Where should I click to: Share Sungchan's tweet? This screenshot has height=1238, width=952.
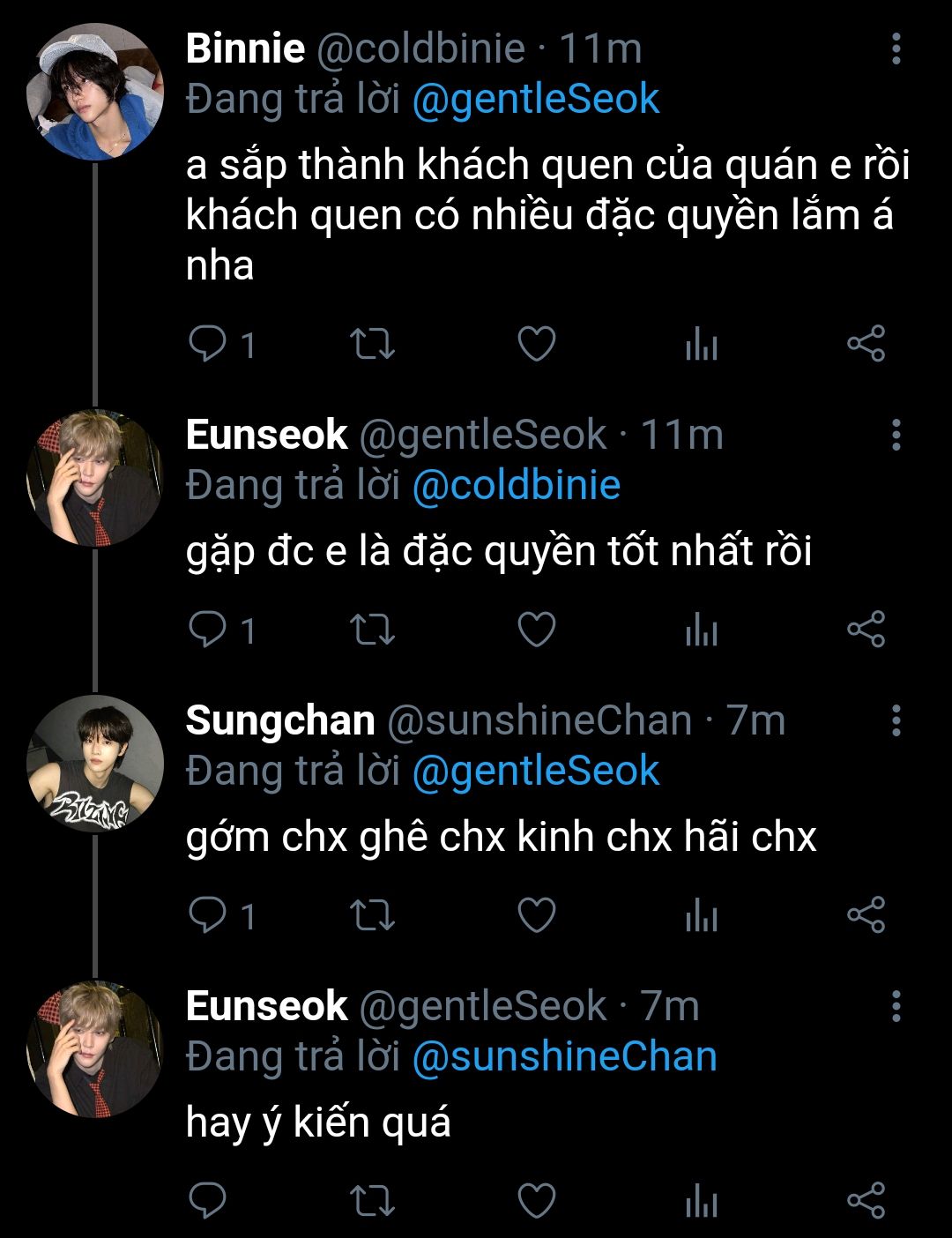point(866,915)
